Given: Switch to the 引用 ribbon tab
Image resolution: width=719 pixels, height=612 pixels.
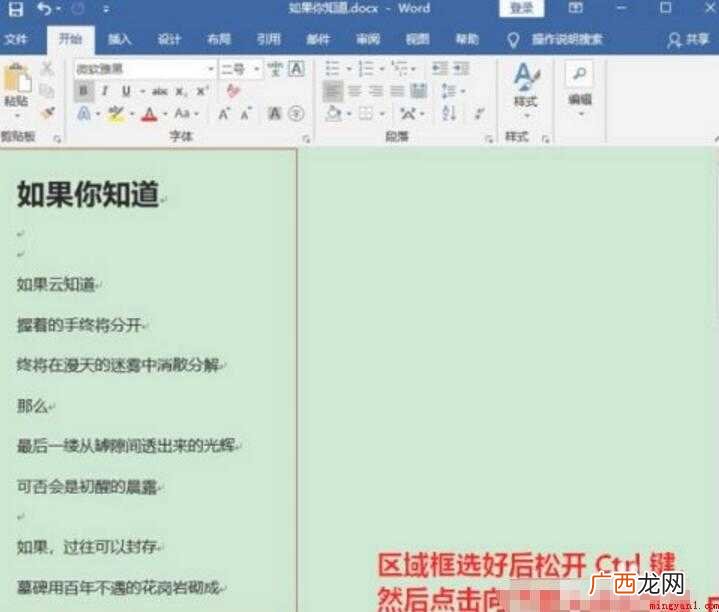Looking at the screenshot, I should [x=269, y=39].
